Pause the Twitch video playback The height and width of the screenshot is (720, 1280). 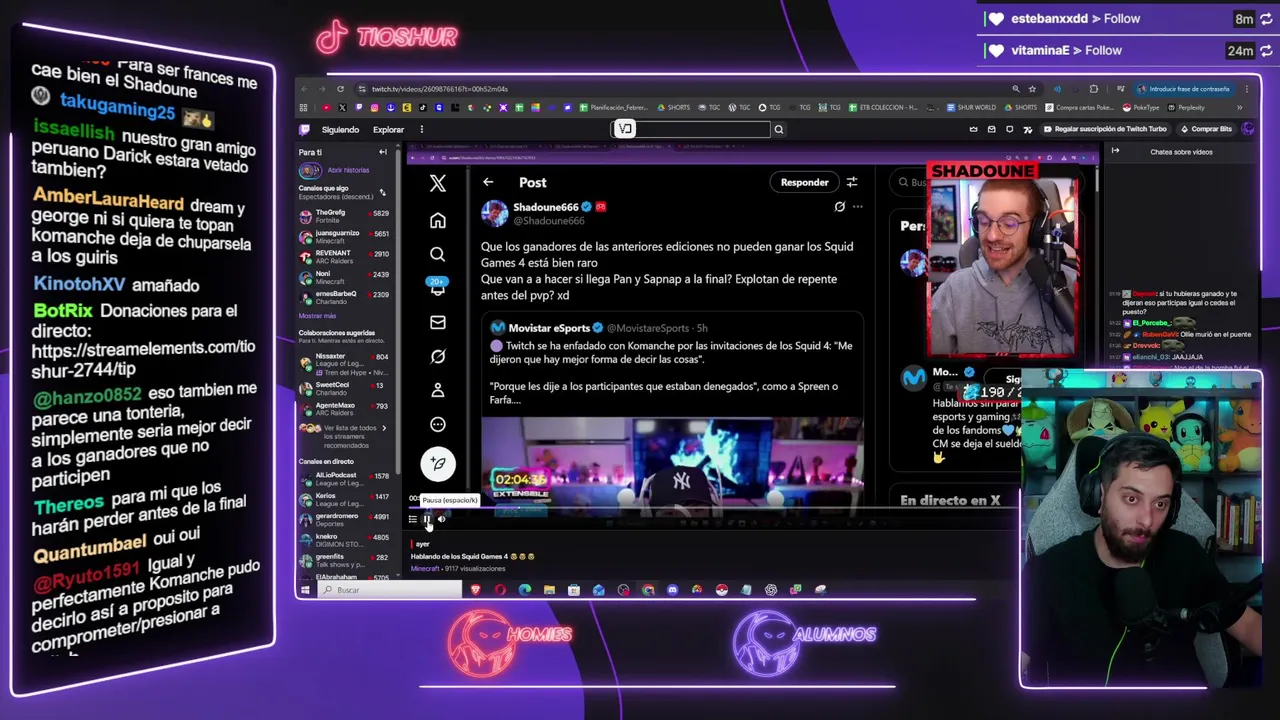pyautogui.click(x=427, y=519)
